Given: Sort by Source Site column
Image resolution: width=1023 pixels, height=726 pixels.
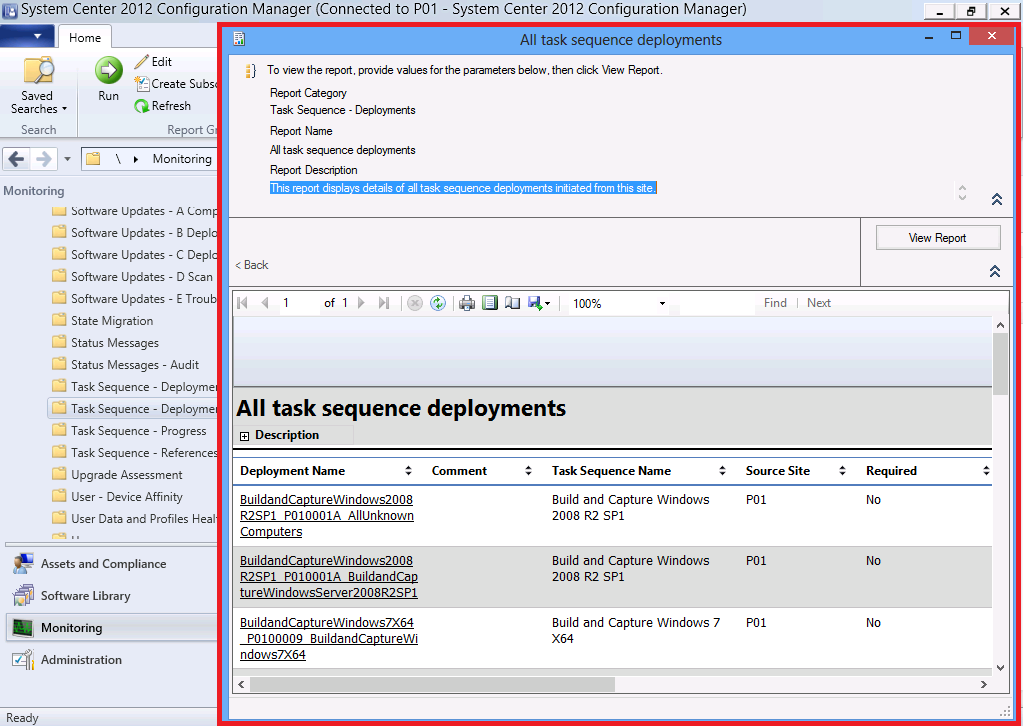Looking at the screenshot, I should coord(842,471).
